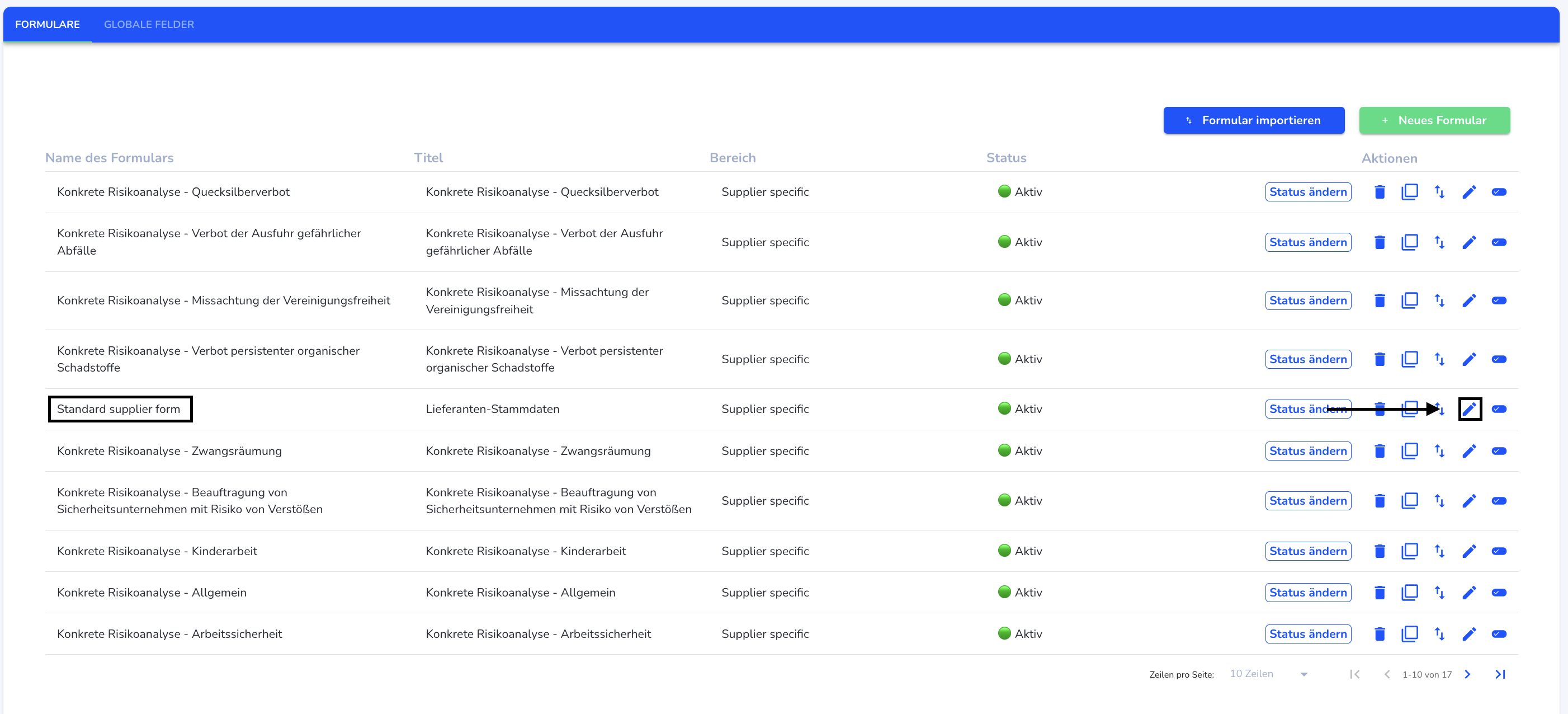
Task: Switch to the GLOBALE FELDER tab
Action: click(149, 25)
